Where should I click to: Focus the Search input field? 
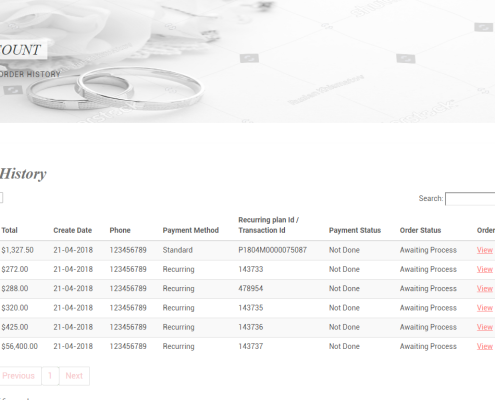coord(470,199)
